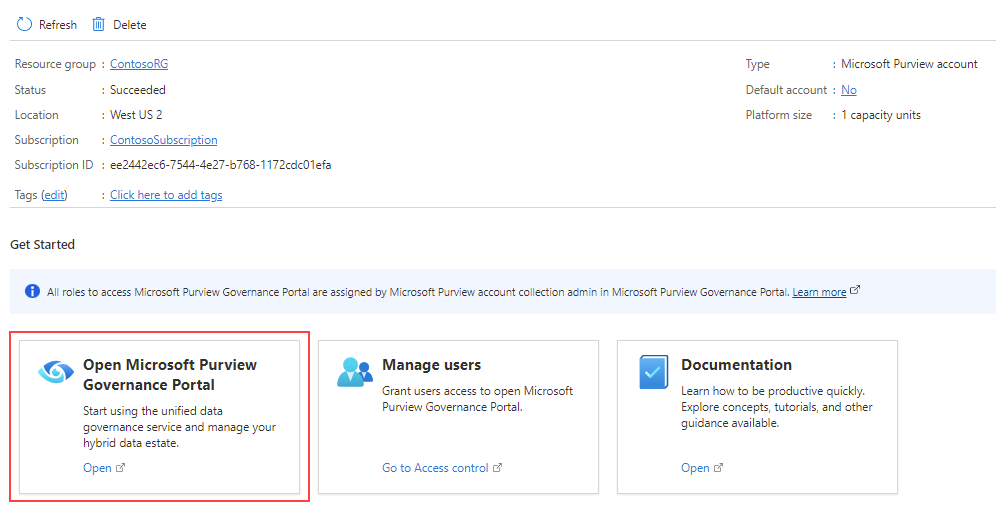
Task: Click the blue info icon in banner
Action: point(32,291)
